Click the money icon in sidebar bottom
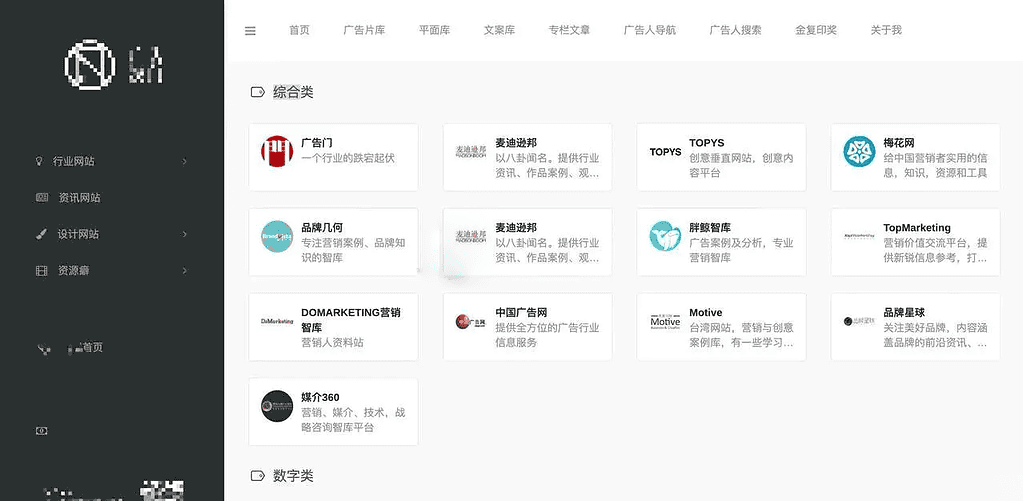 click(42, 431)
